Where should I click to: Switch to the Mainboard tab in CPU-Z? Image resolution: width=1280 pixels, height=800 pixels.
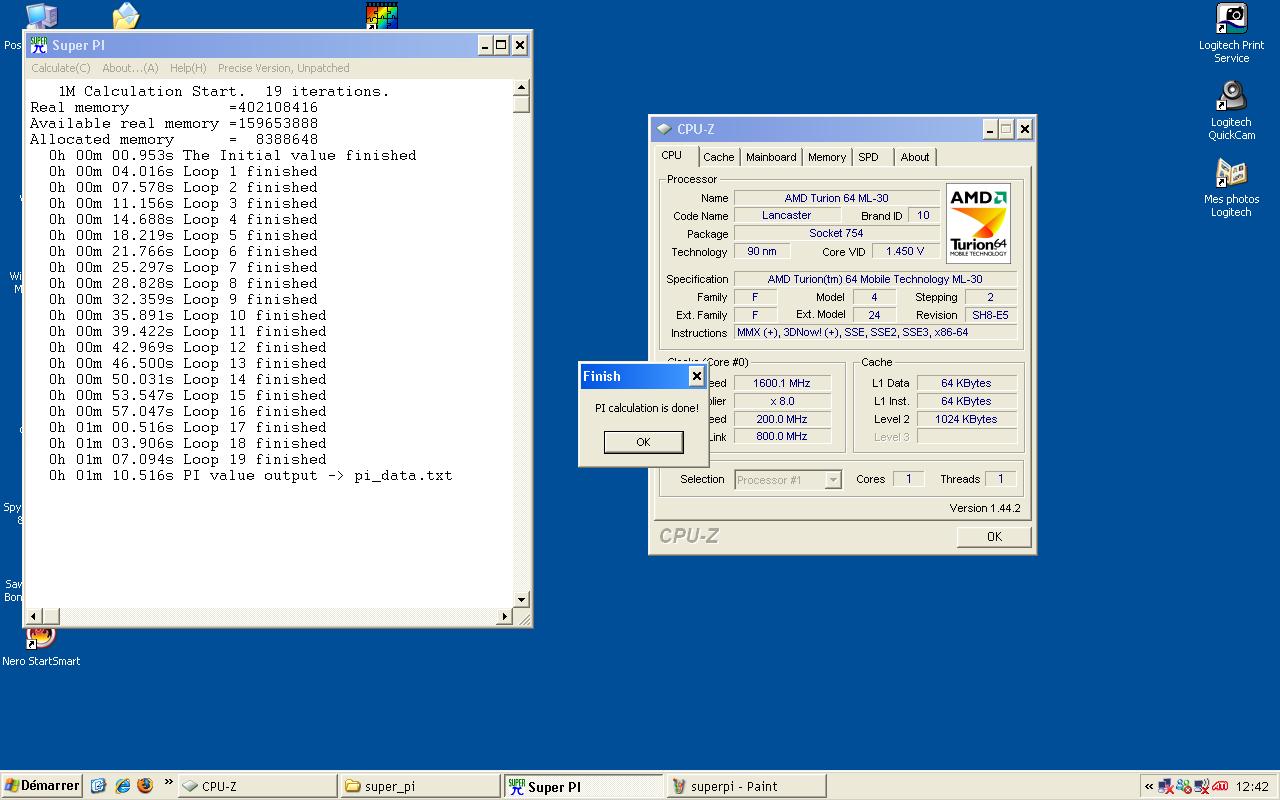click(771, 157)
